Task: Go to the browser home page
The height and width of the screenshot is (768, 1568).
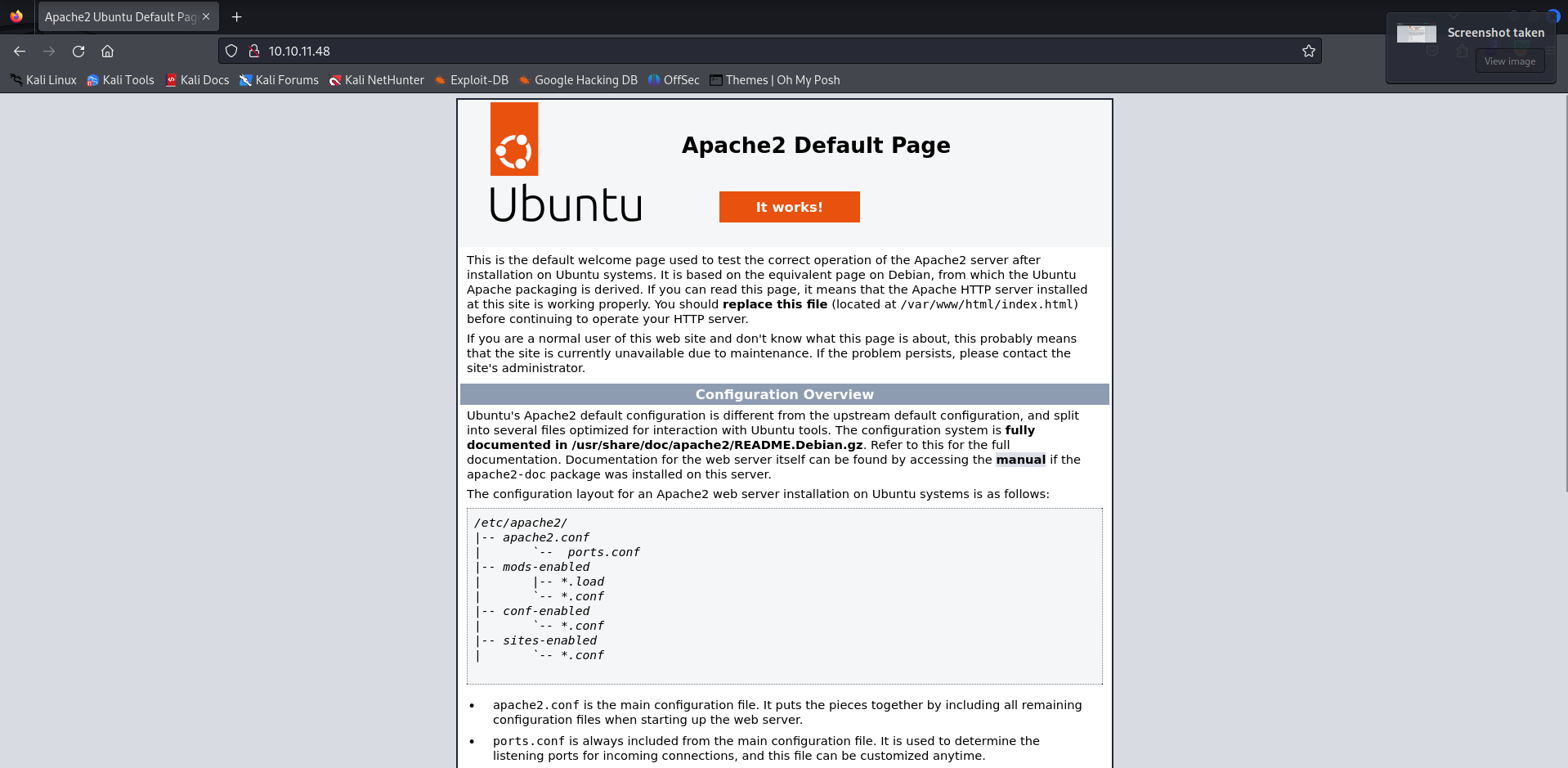Action: pyautogui.click(x=107, y=51)
